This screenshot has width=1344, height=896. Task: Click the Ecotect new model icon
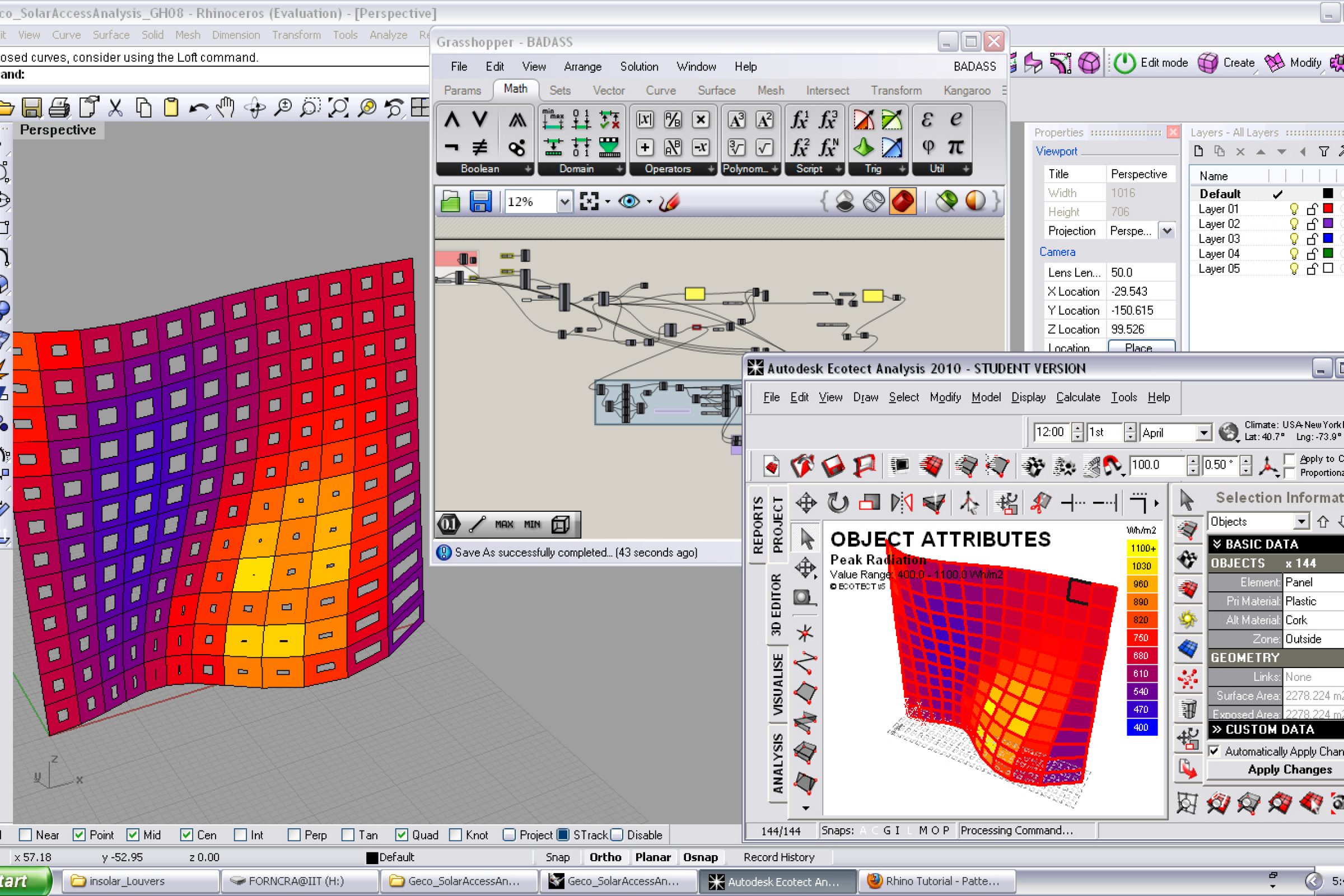coord(772,466)
